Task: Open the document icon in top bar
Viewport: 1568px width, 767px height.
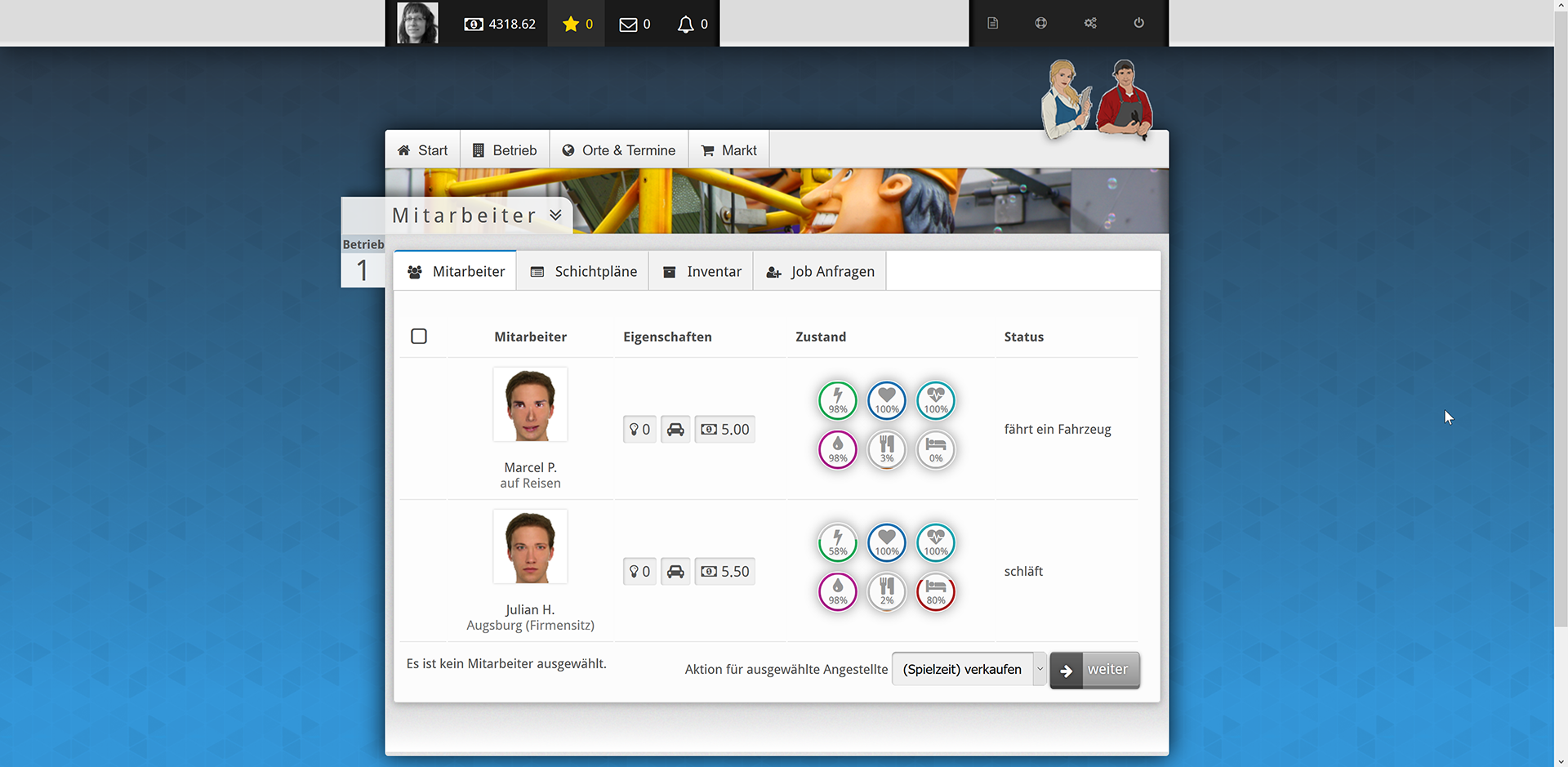Action: [x=992, y=23]
